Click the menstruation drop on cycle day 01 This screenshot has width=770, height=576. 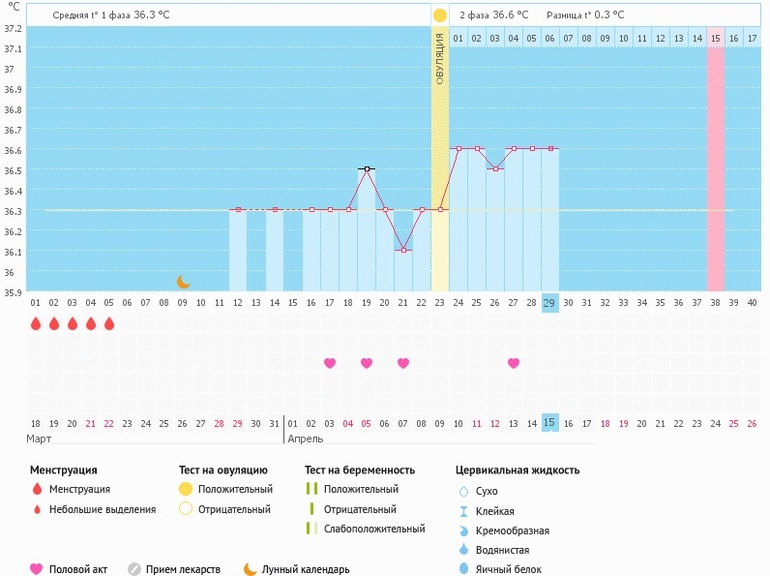pos(36,324)
